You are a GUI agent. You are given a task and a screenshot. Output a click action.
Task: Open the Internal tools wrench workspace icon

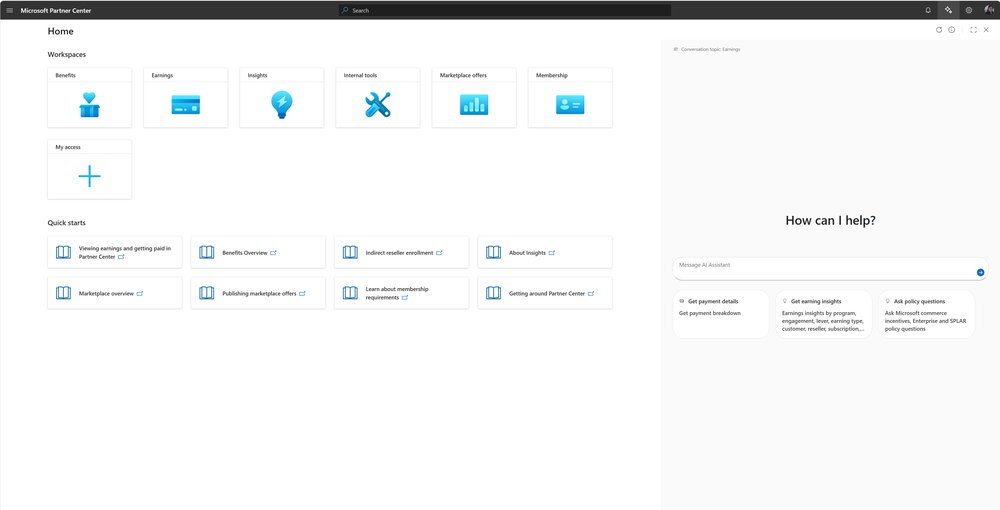coord(378,105)
